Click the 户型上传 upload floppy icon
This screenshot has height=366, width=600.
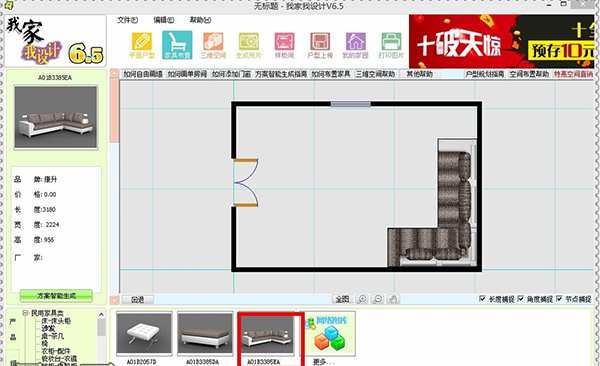pyautogui.click(x=320, y=45)
